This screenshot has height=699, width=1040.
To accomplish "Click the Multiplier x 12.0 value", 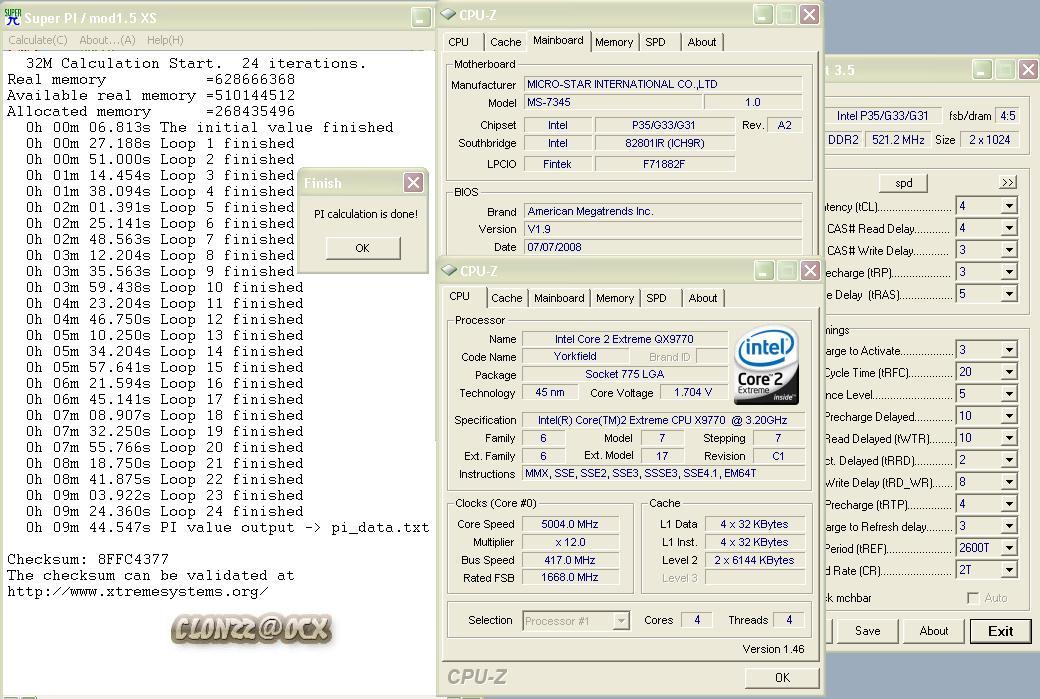I will click(x=570, y=542).
